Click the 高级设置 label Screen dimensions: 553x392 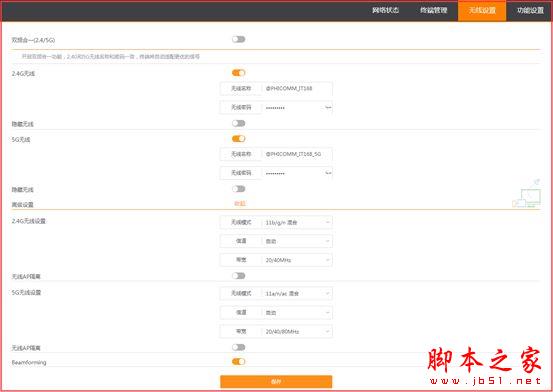pyautogui.click(x=22, y=204)
